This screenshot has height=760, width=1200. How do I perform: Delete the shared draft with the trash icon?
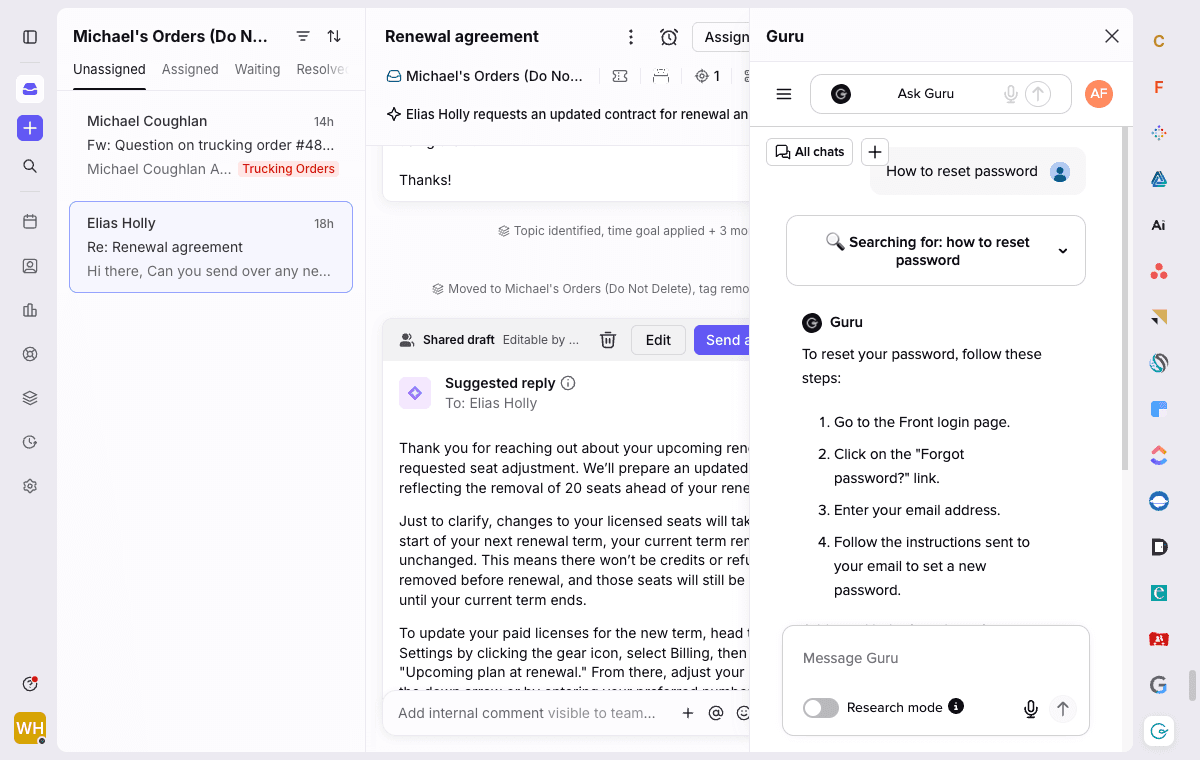coord(607,340)
